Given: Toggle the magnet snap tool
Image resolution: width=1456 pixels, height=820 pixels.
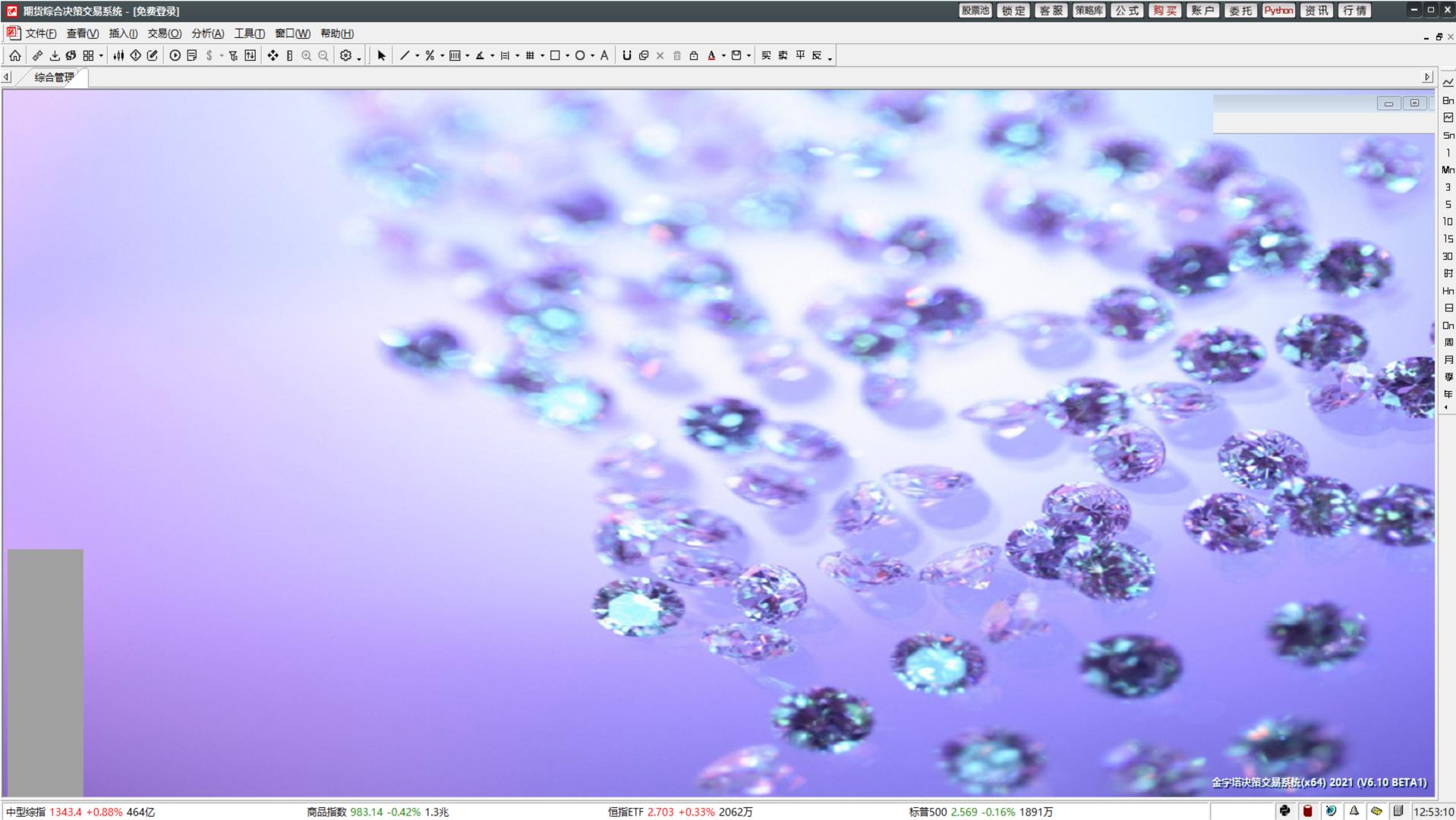Looking at the screenshot, I should (x=626, y=55).
